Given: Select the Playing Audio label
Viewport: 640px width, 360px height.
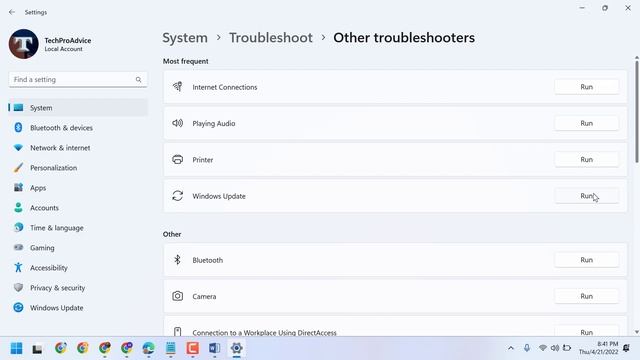Looking at the screenshot, I should (x=214, y=124).
